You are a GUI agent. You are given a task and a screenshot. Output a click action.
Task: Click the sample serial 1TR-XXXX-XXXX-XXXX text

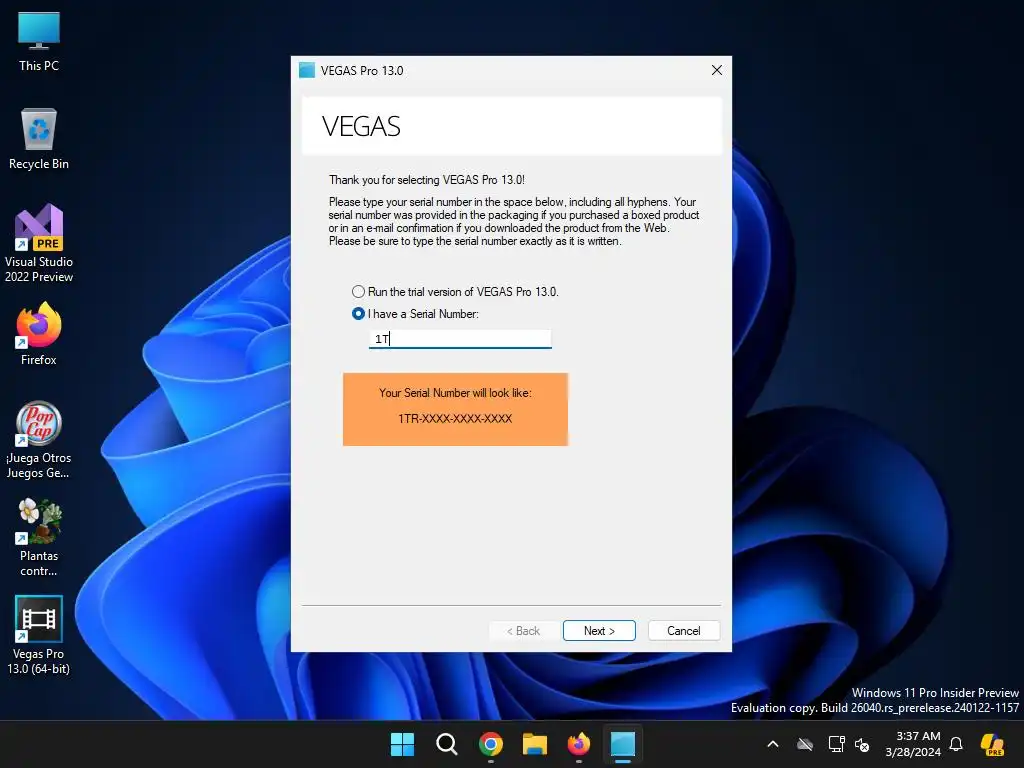455,419
